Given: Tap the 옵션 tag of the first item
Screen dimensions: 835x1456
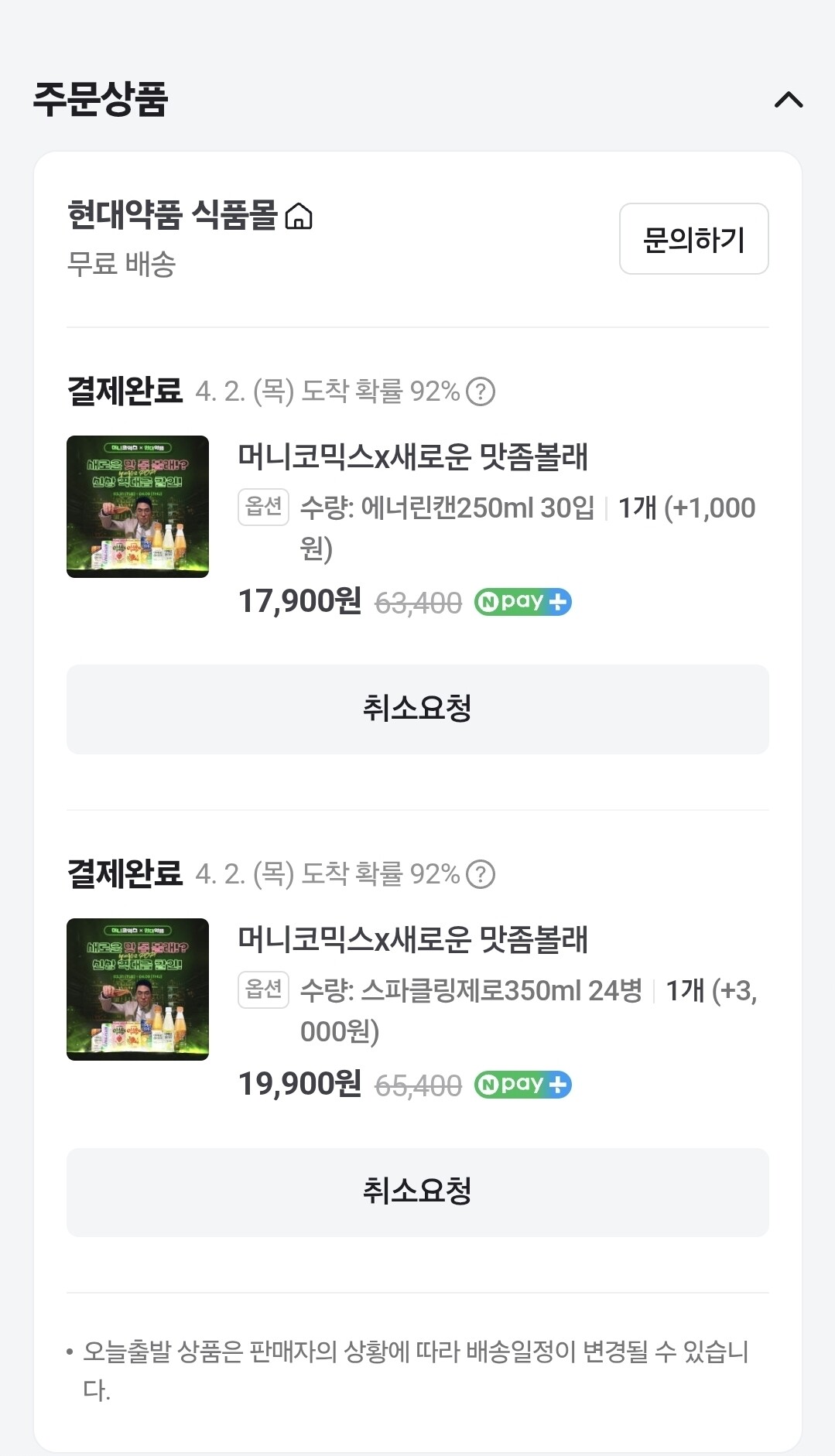Looking at the screenshot, I should point(263,507).
